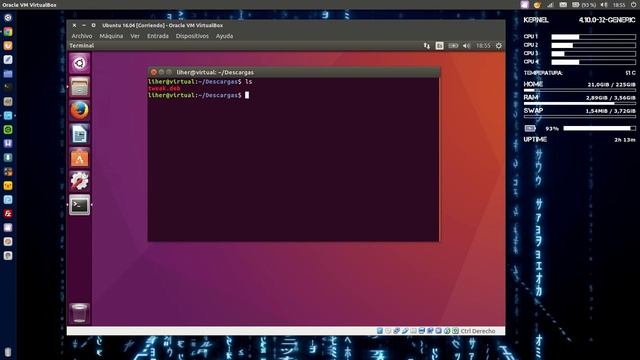
Task: Open the Archivo menu in VirtualBox
Action: coord(82,36)
